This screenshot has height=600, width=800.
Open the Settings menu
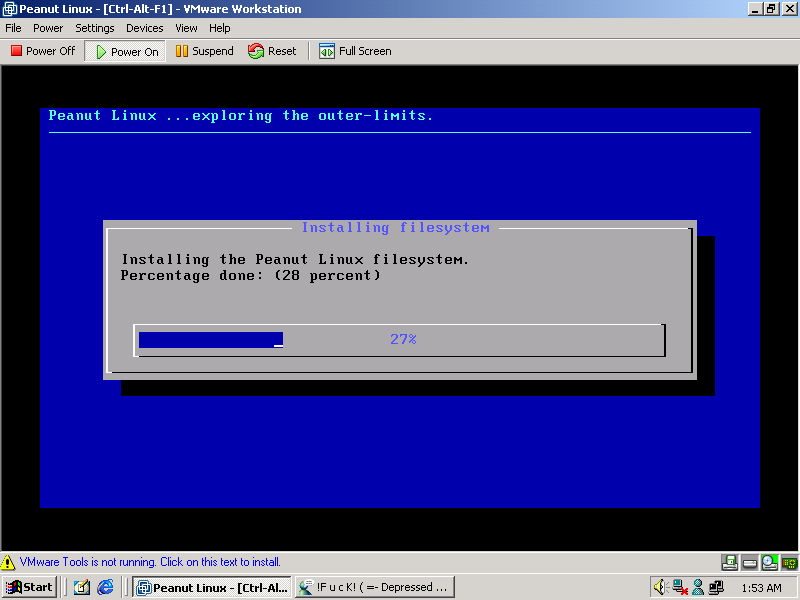tap(95, 28)
